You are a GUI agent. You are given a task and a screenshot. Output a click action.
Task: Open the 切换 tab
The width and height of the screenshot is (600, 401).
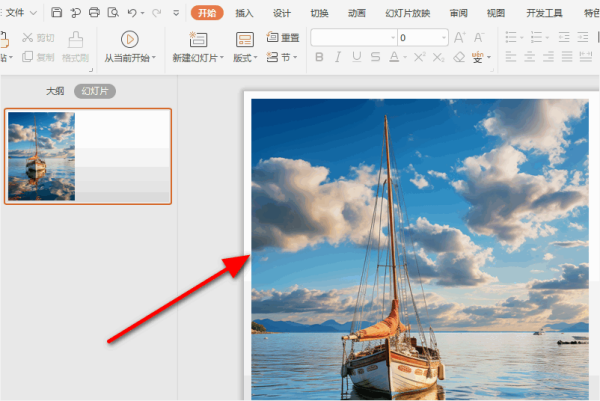point(320,13)
